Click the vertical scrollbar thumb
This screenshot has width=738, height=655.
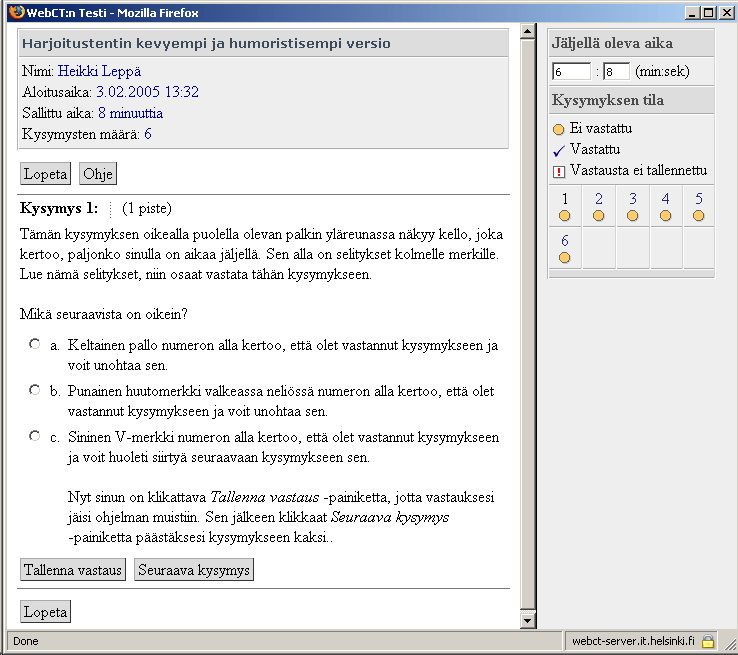(x=528, y=326)
